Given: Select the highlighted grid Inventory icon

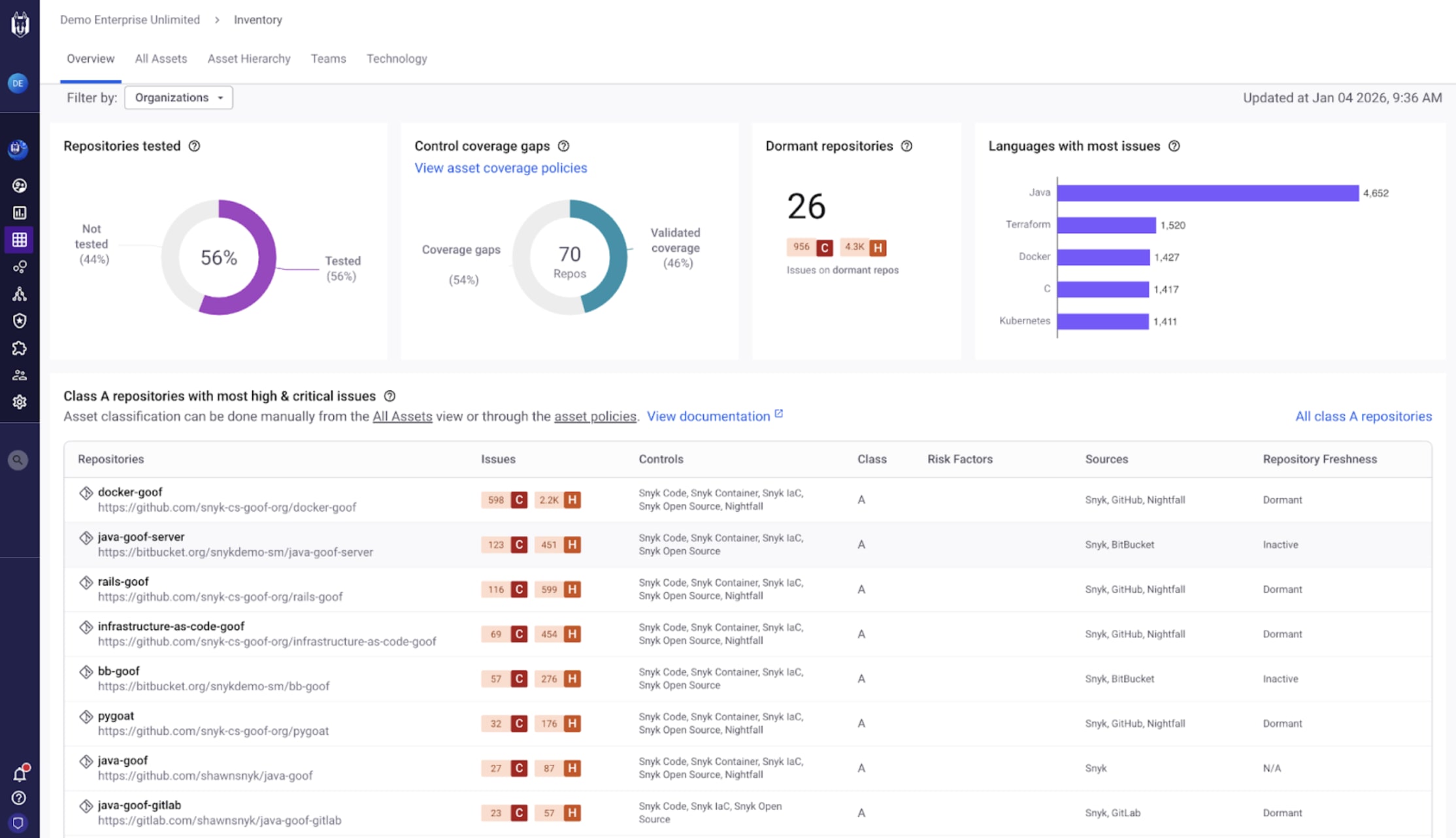Looking at the screenshot, I should [x=20, y=239].
